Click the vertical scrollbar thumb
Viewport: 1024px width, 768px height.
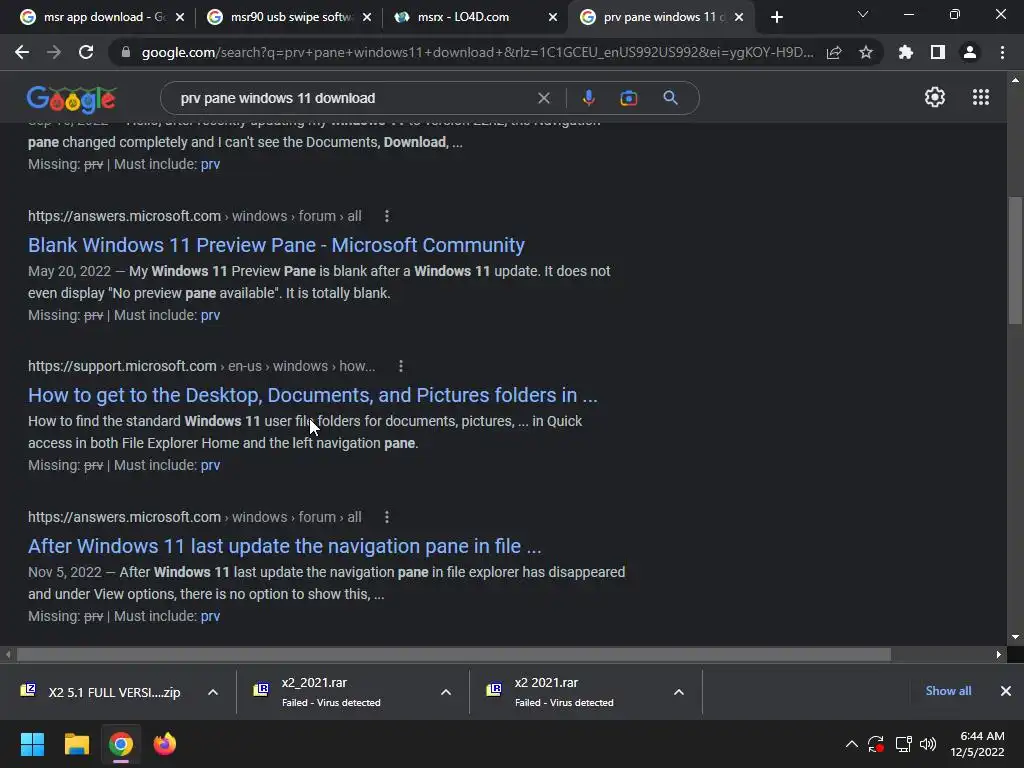[1015, 260]
